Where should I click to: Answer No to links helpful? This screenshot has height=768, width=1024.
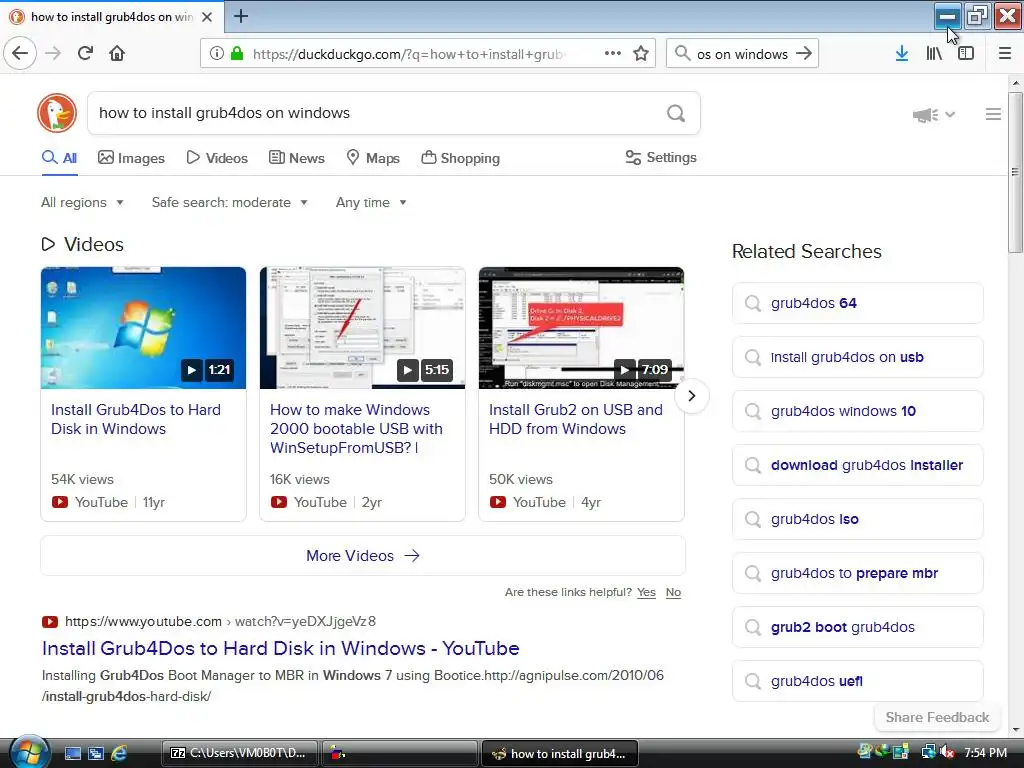[x=673, y=592]
